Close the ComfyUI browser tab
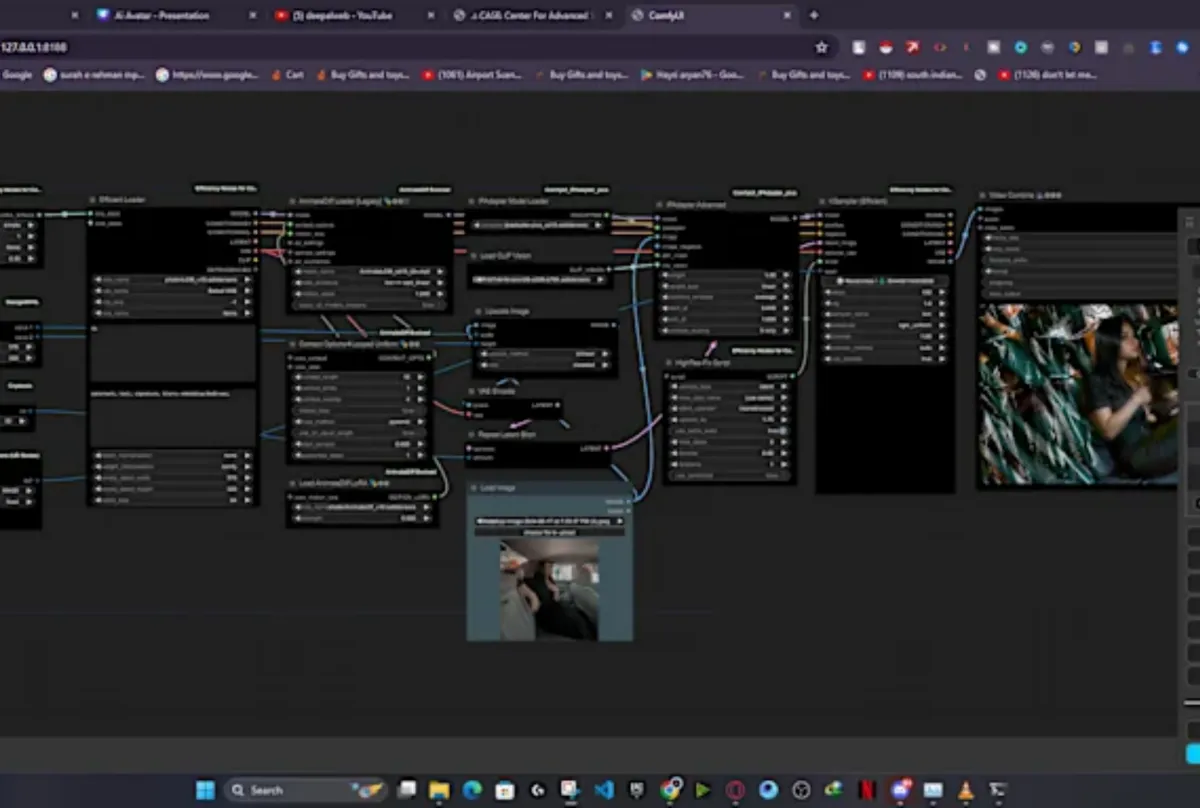 [785, 15]
